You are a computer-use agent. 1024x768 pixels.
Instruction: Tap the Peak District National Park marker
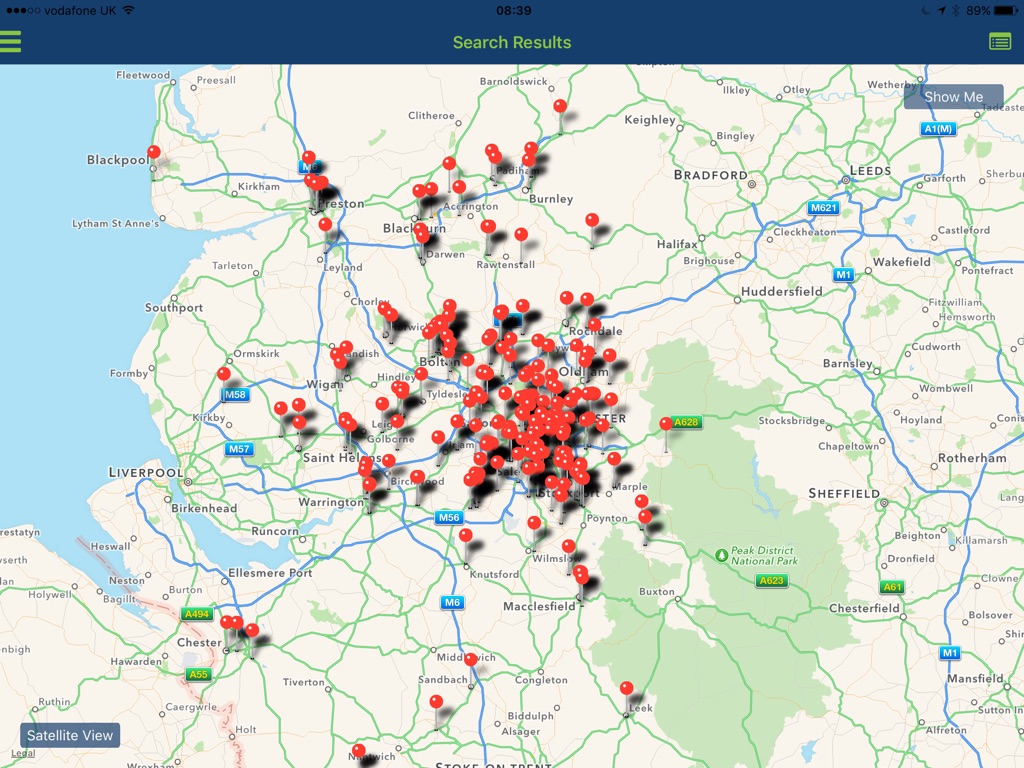(x=722, y=555)
